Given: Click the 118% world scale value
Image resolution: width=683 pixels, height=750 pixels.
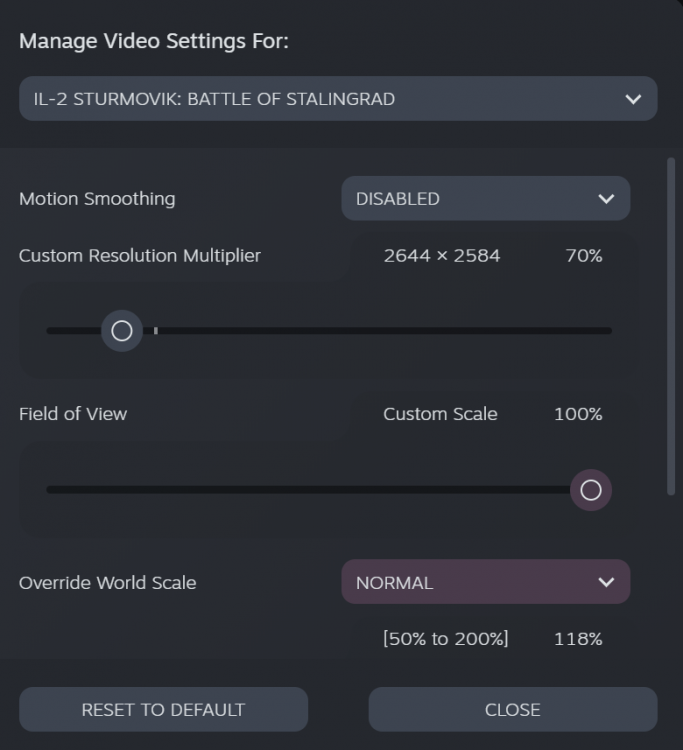Looking at the screenshot, I should pos(578,639).
